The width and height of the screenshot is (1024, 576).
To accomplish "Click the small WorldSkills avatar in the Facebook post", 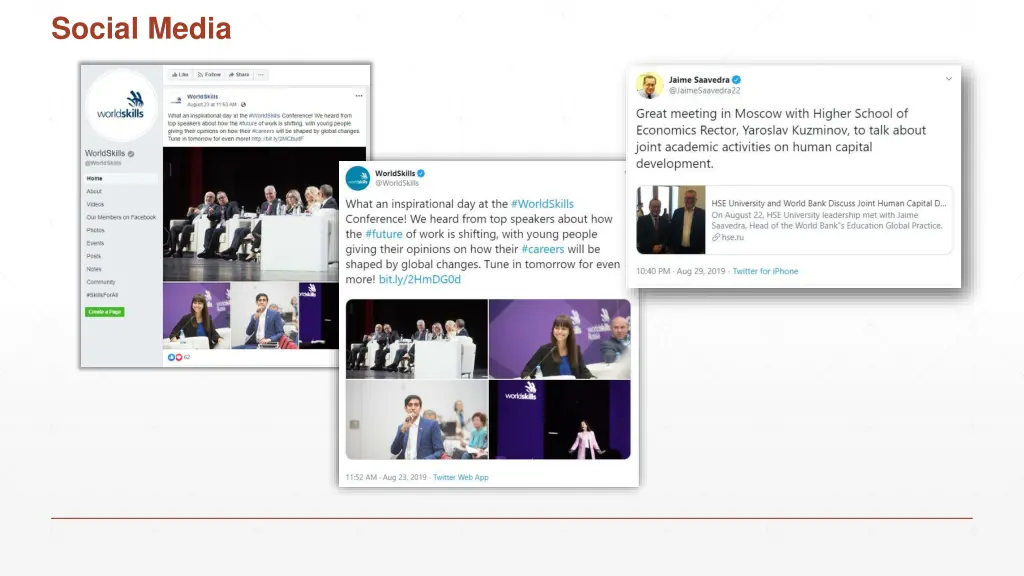I will [x=176, y=100].
